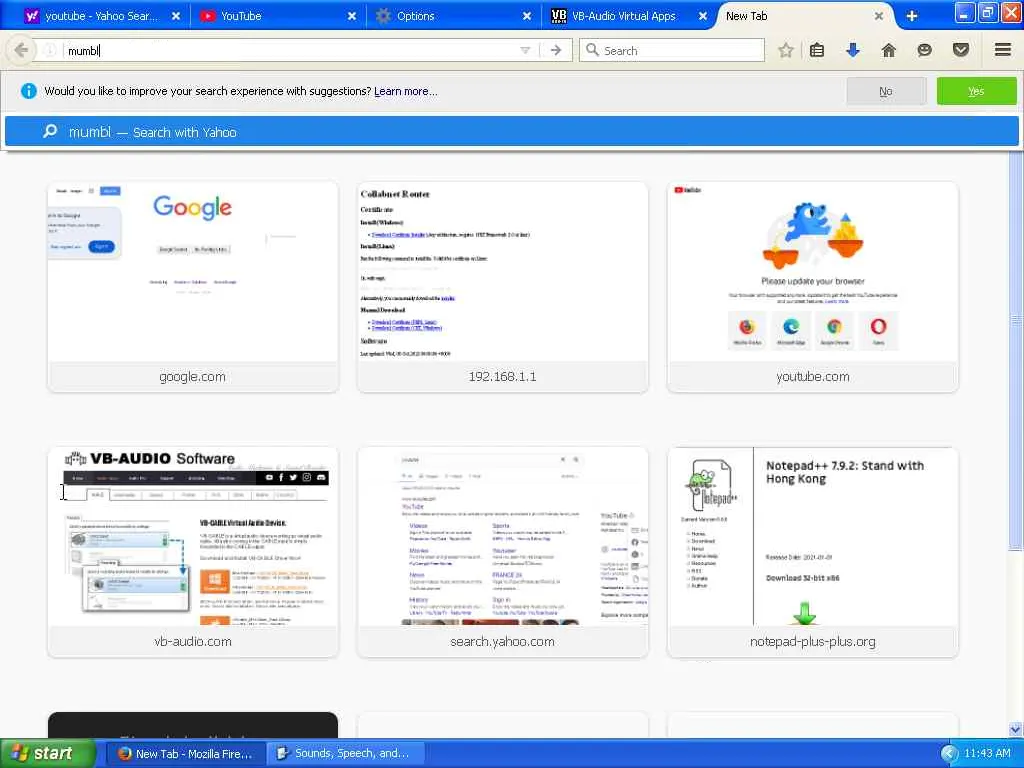This screenshot has width=1024, height=768.
Task: Close the New Tab tab
Action: 879,16
